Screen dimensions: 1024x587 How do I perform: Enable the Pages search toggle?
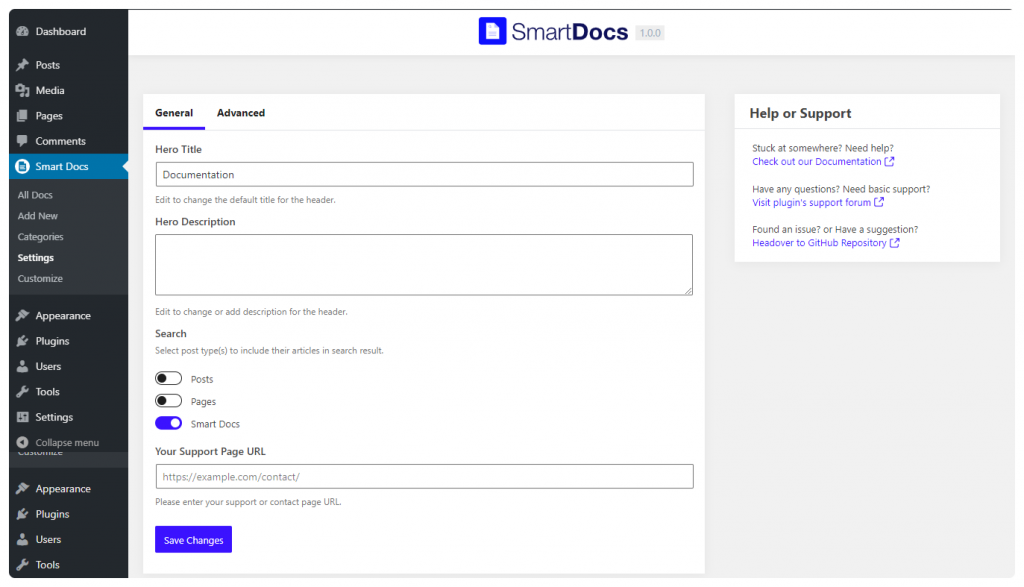pyautogui.click(x=168, y=401)
